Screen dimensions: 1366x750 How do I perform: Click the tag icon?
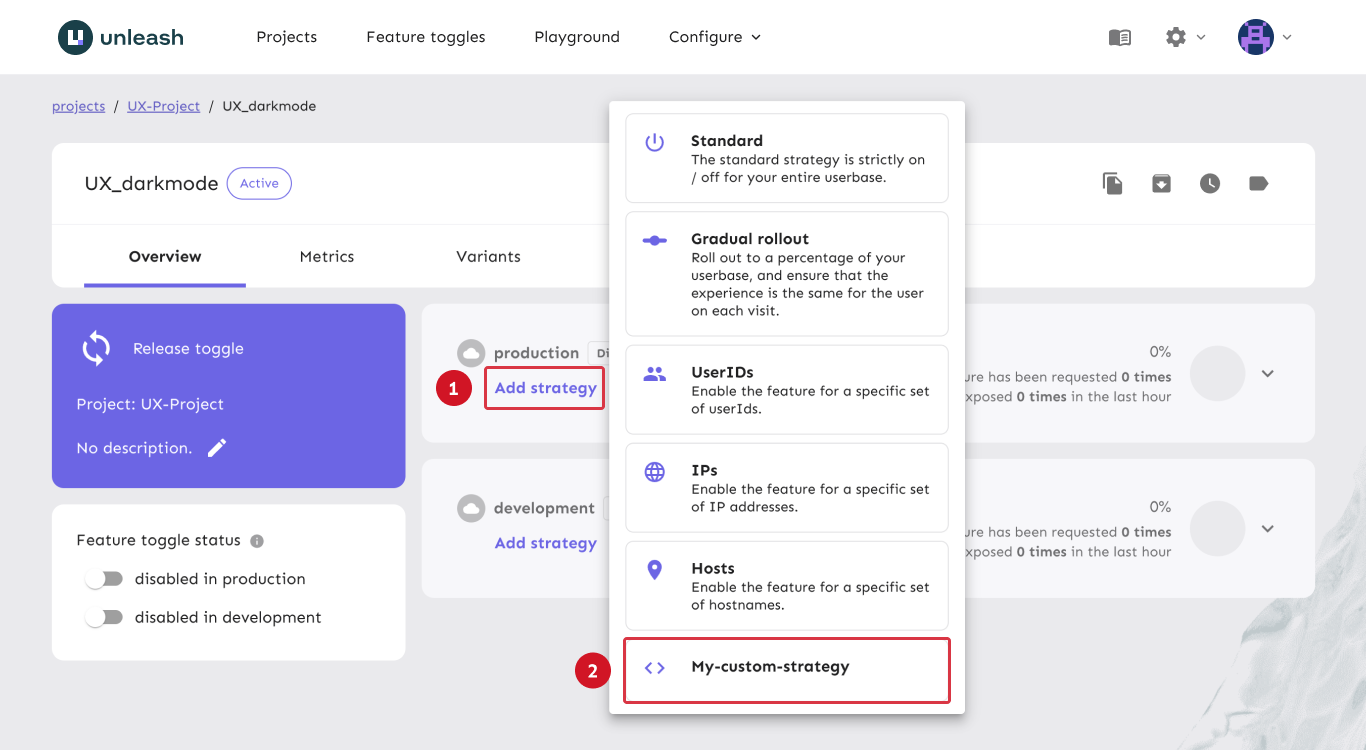click(x=1259, y=184)
